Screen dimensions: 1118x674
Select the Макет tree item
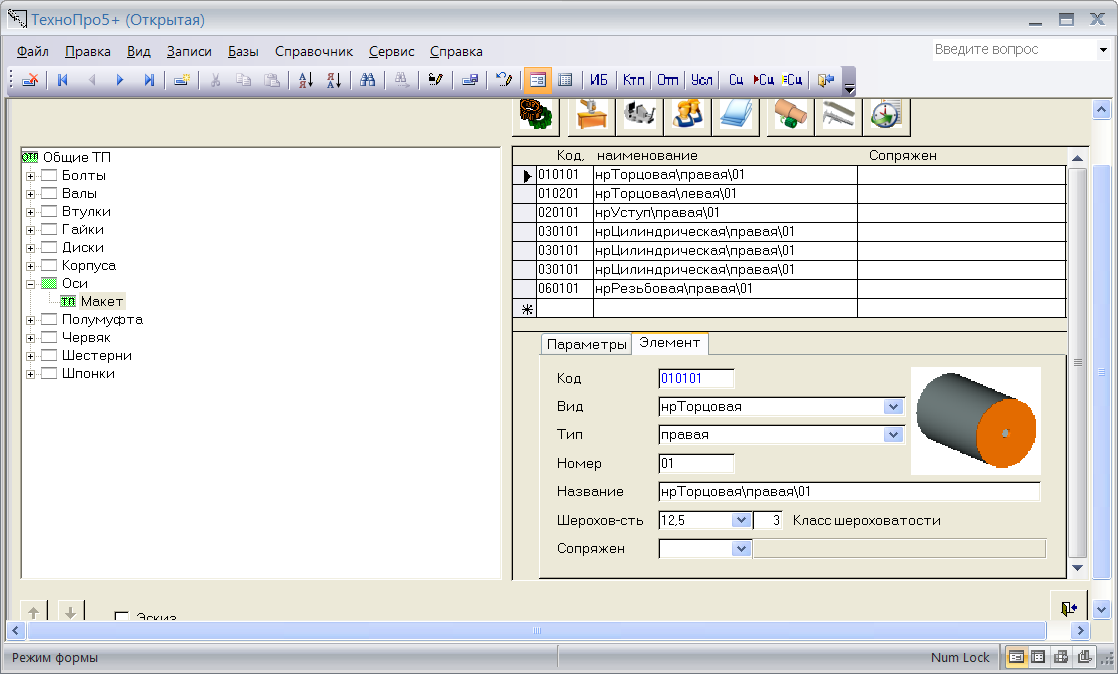pos(102,302)
